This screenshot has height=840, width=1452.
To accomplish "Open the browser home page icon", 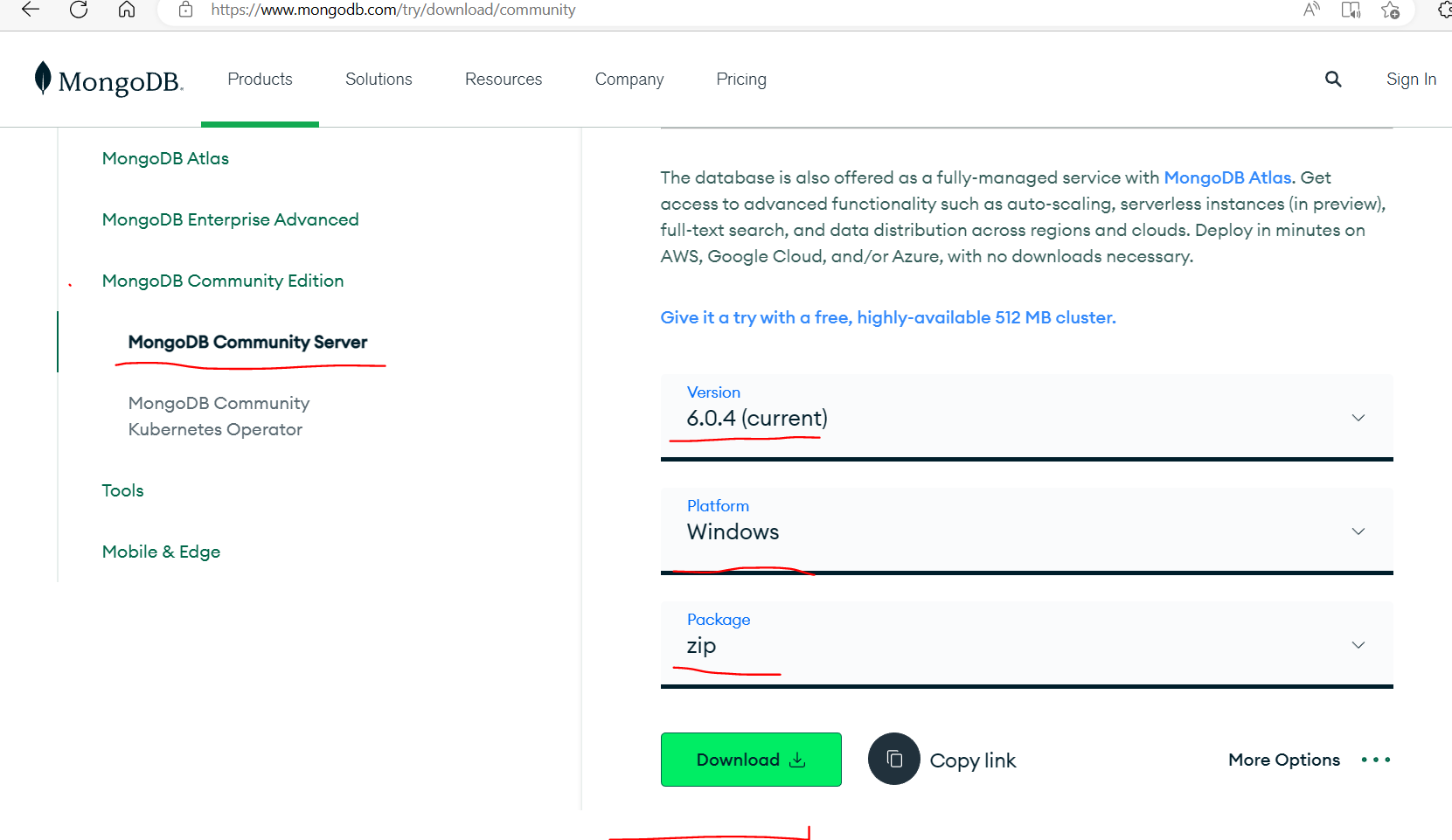I will click(x=127, y=10).
